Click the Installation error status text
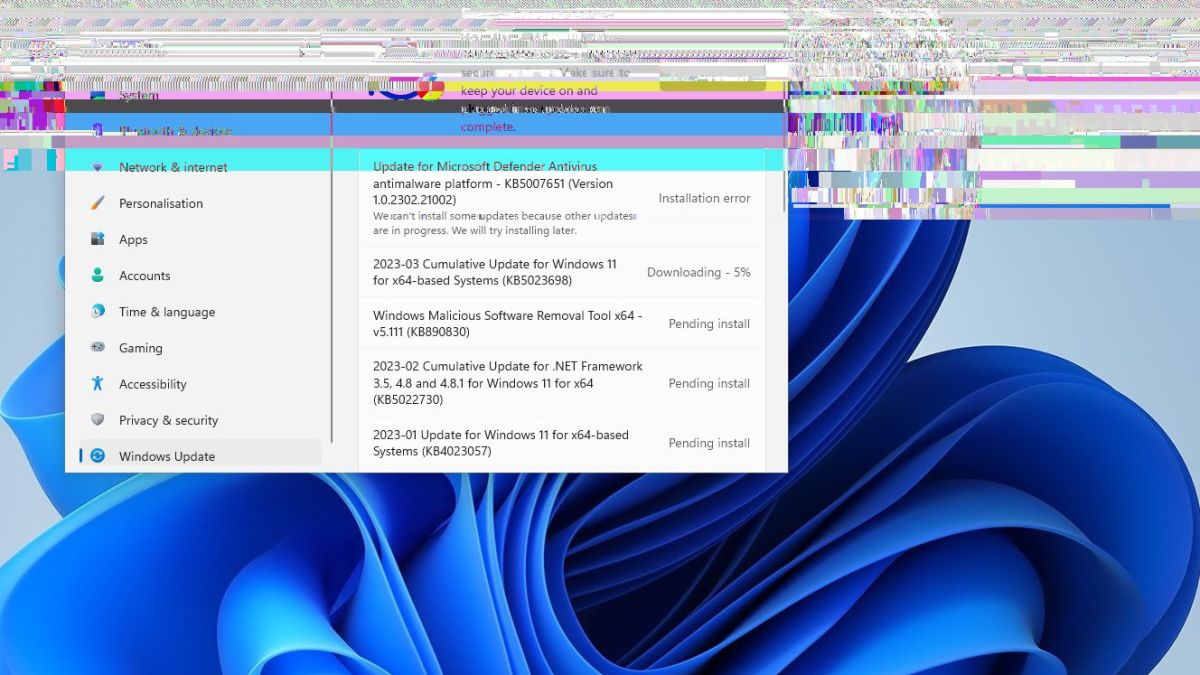 703,198
